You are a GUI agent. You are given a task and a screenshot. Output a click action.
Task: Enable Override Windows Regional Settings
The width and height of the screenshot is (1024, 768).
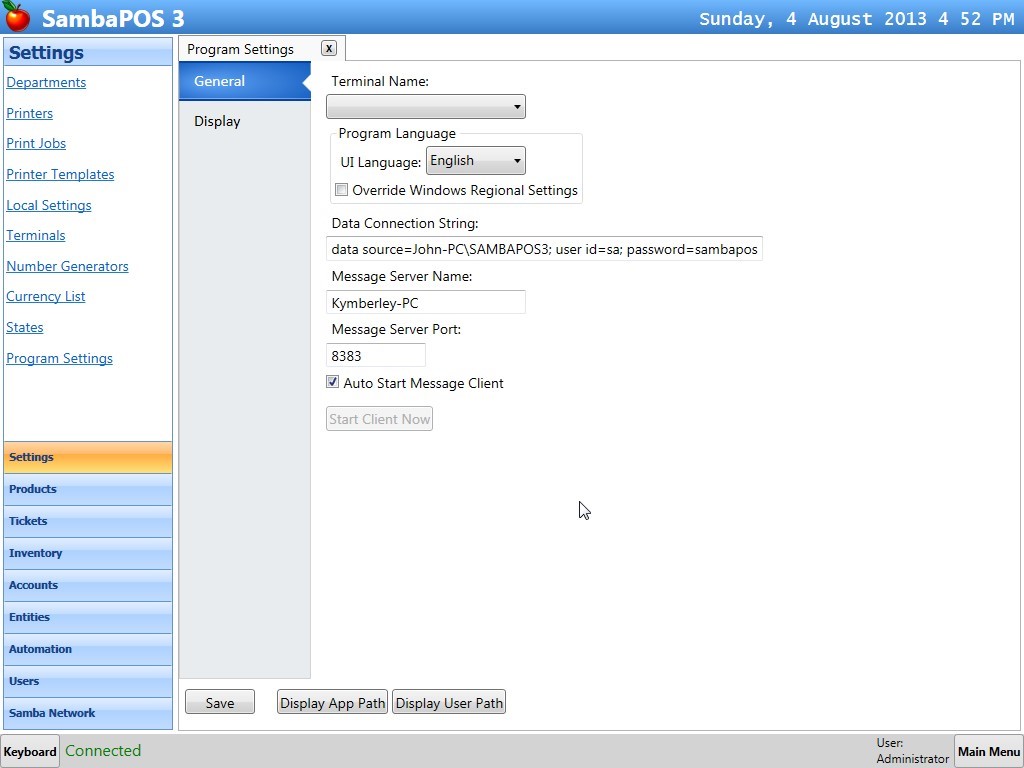pos(341,189)
